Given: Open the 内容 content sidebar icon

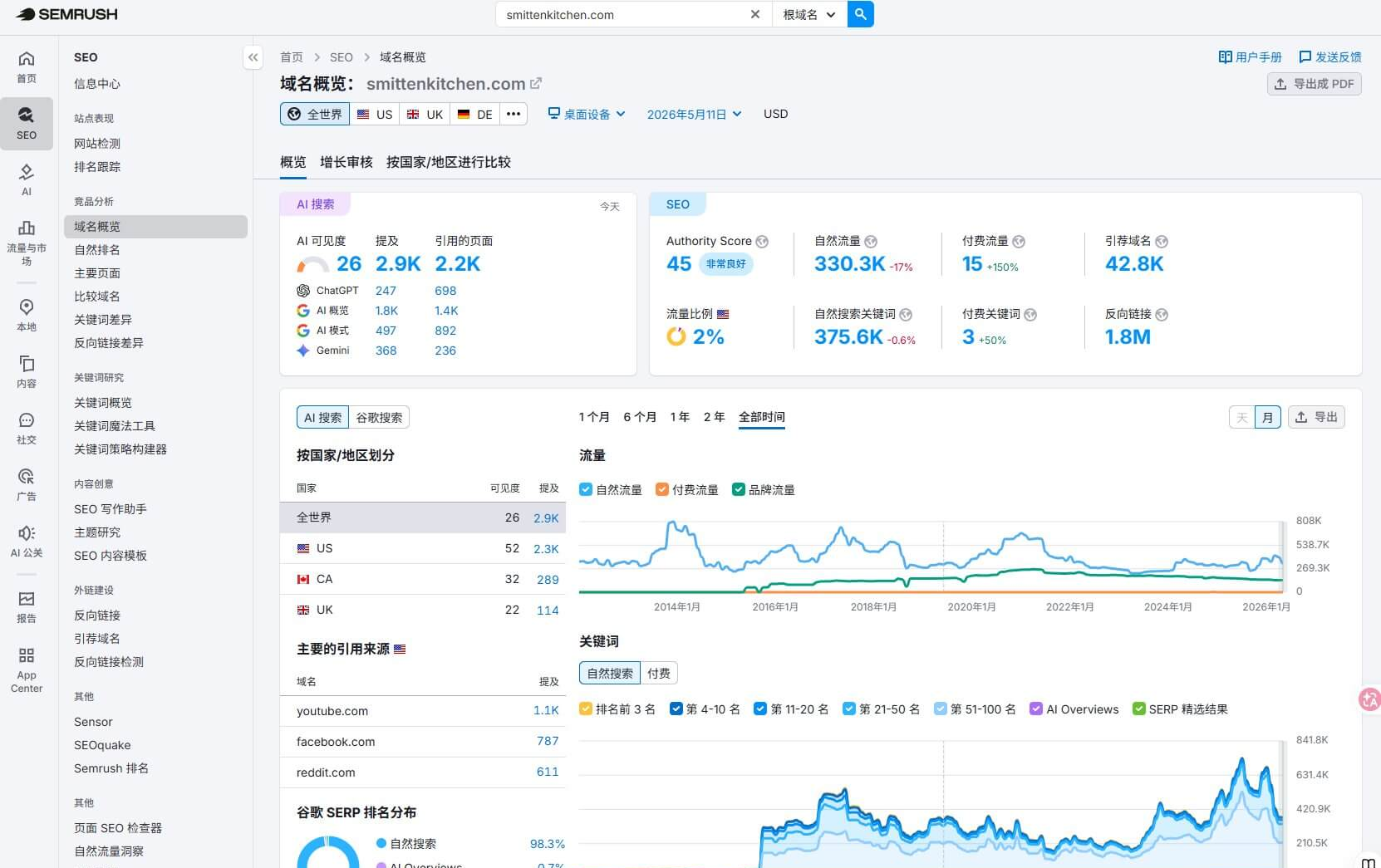Looking at the screenshot, I should (27, 372).
